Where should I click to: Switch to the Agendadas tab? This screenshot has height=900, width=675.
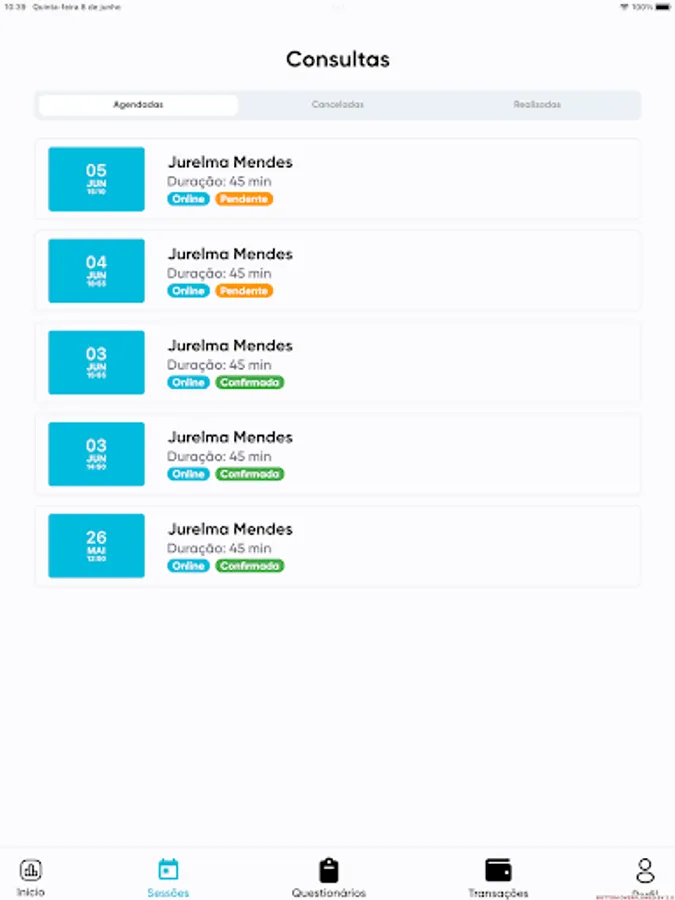tap(138, 105)
